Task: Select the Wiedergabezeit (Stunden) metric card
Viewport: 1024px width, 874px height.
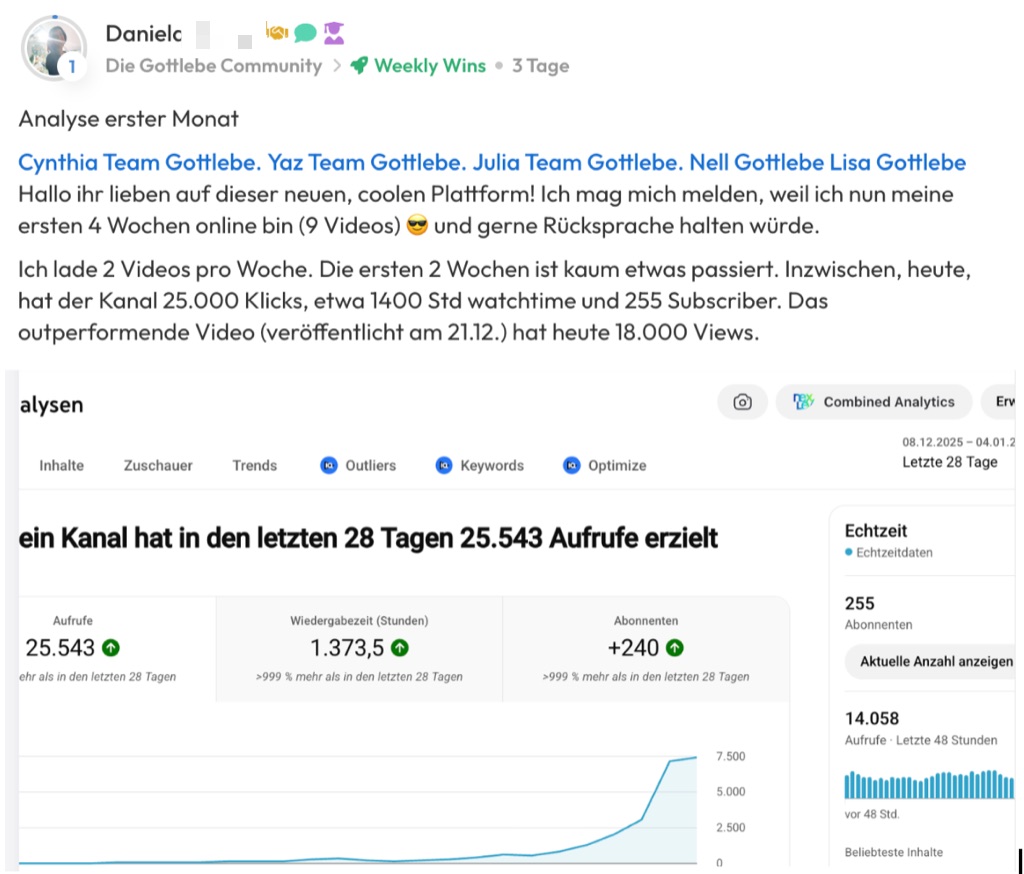Action: pos(359,648)
